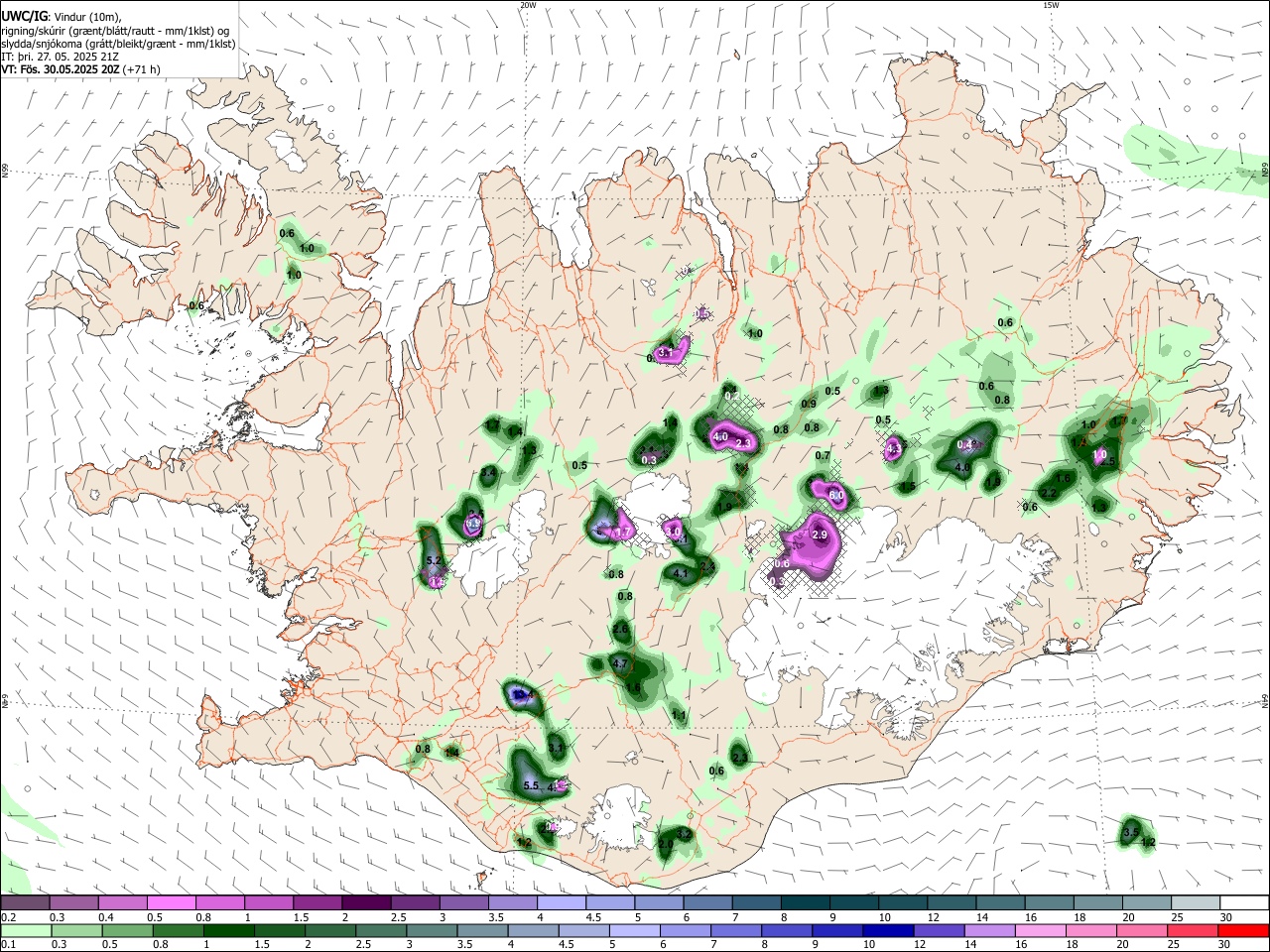Select the medium green 0.5–0.8 rain legend swatch
The height and width of the screenshot is (952, 1270).
(x=127, y=930)
